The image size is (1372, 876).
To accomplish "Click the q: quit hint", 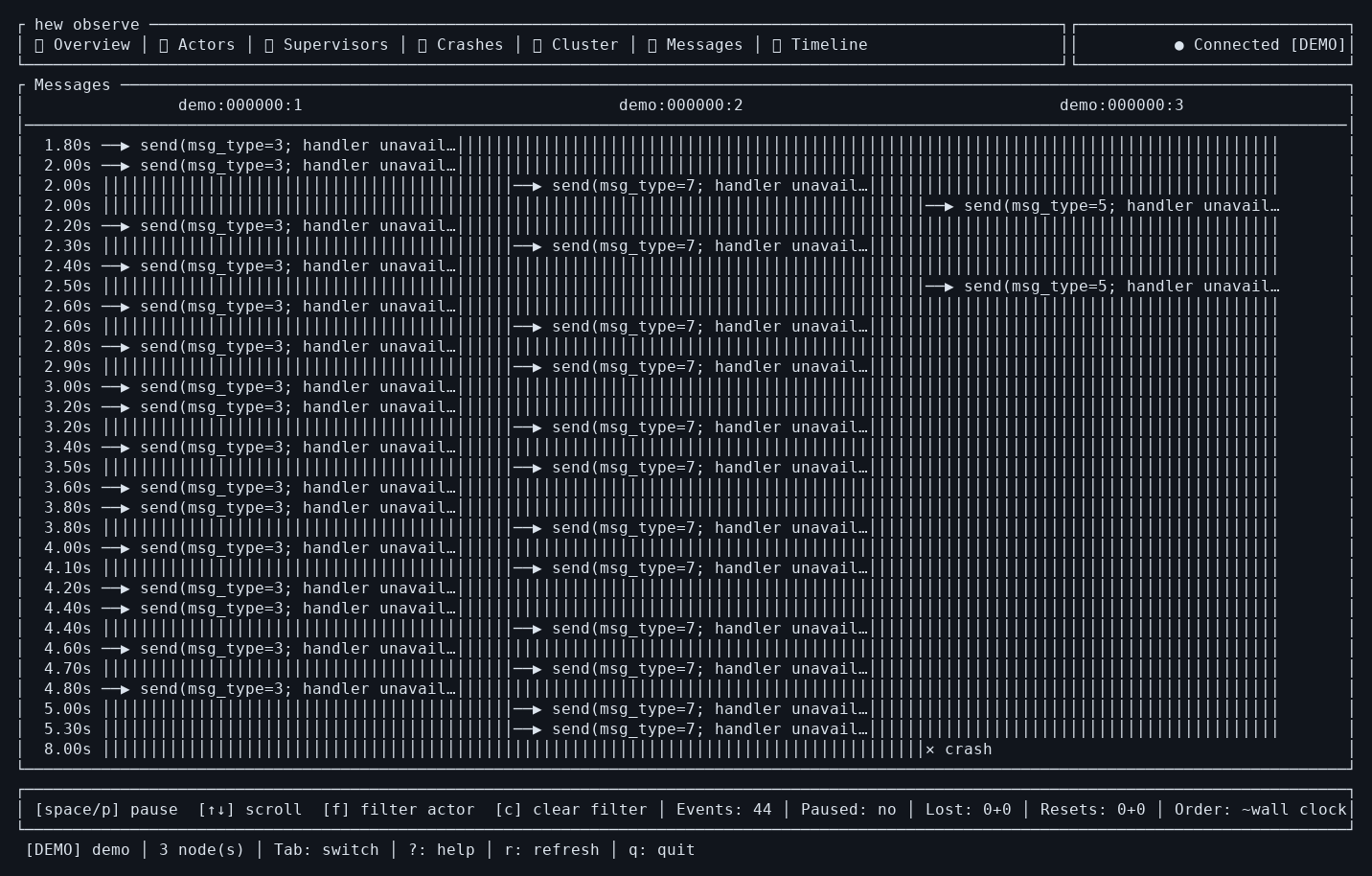I will [662, 850].
